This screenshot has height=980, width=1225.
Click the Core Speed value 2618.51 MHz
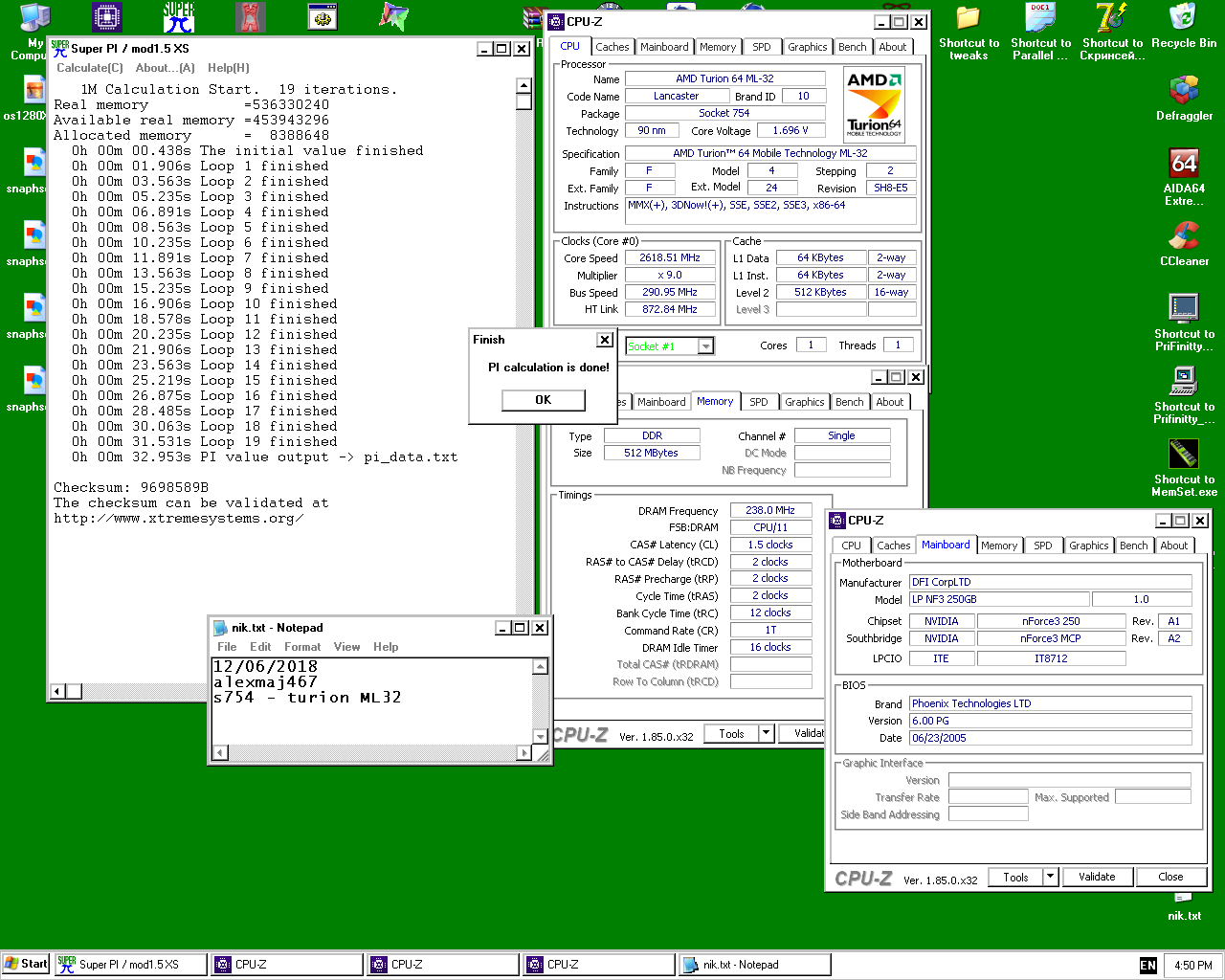tap(670, 257)
